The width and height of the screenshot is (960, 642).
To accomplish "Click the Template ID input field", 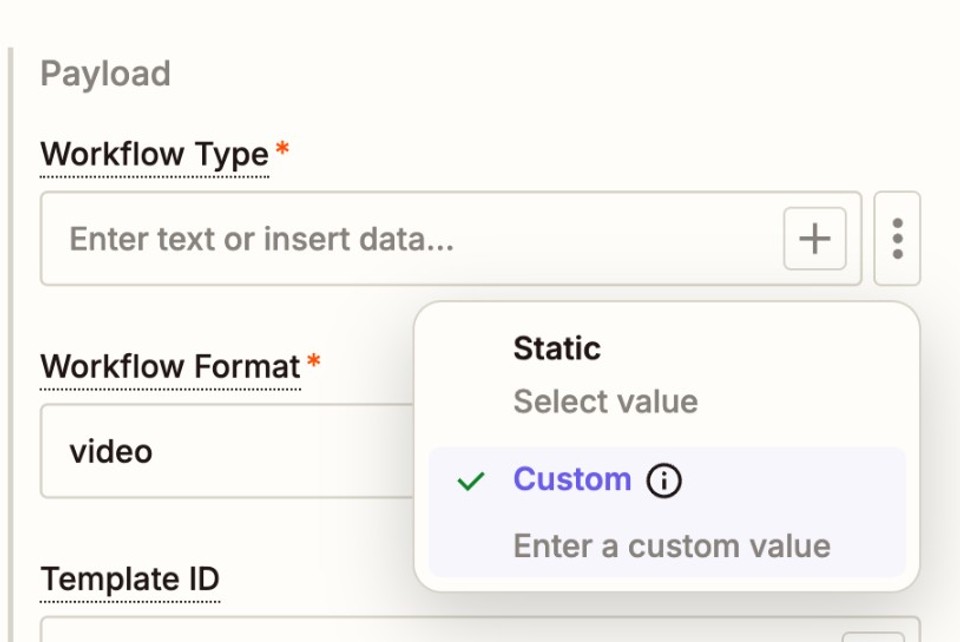I will coord(481,629).
